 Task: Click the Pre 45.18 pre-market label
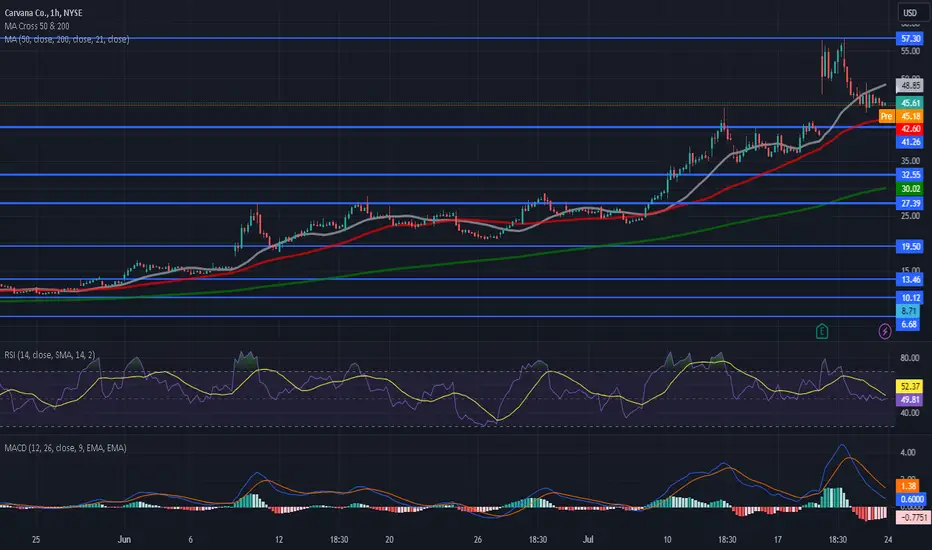tap(900, 116)
